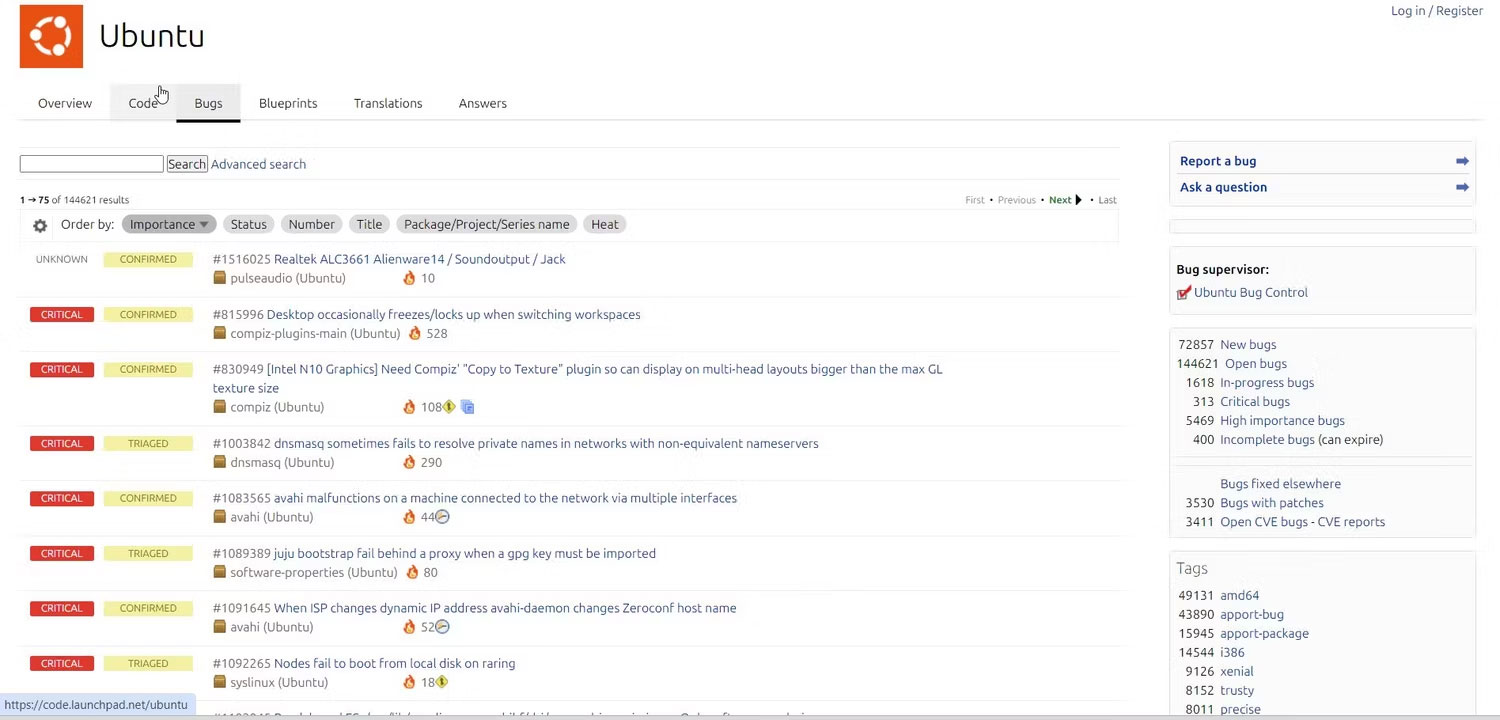1500x720 pixels.
Task: Click the arrow icon next to Ask a question
Action: click(1462, 187)
